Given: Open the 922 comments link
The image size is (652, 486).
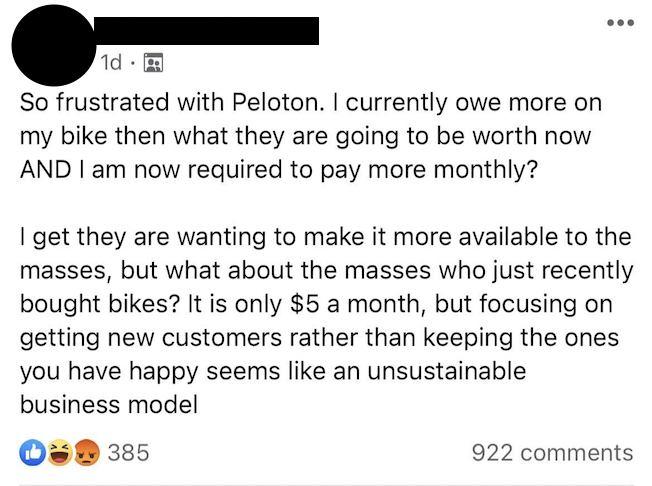Looking at the screenshot, I should (x=552, y=453).
